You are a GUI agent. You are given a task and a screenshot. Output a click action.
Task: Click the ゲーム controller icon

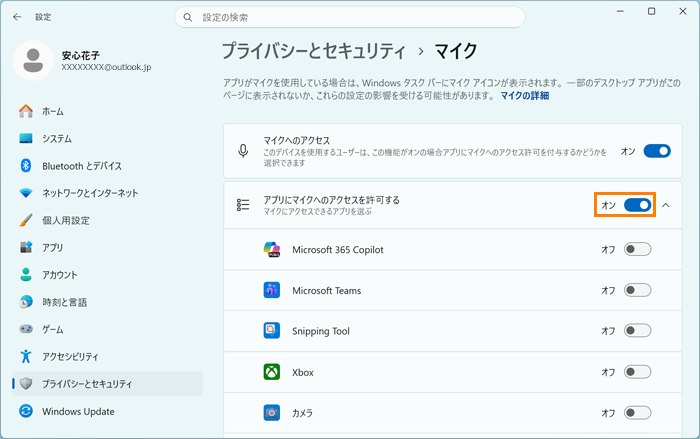point(26,329)
